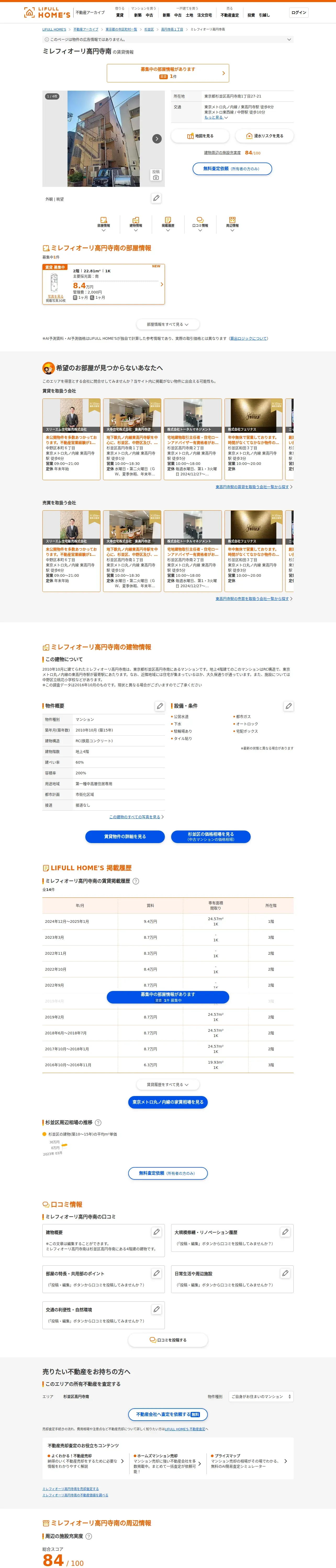Open the 杉並区 breadcrumb link
Screen dimensions: 336x1568
point(149,29)
